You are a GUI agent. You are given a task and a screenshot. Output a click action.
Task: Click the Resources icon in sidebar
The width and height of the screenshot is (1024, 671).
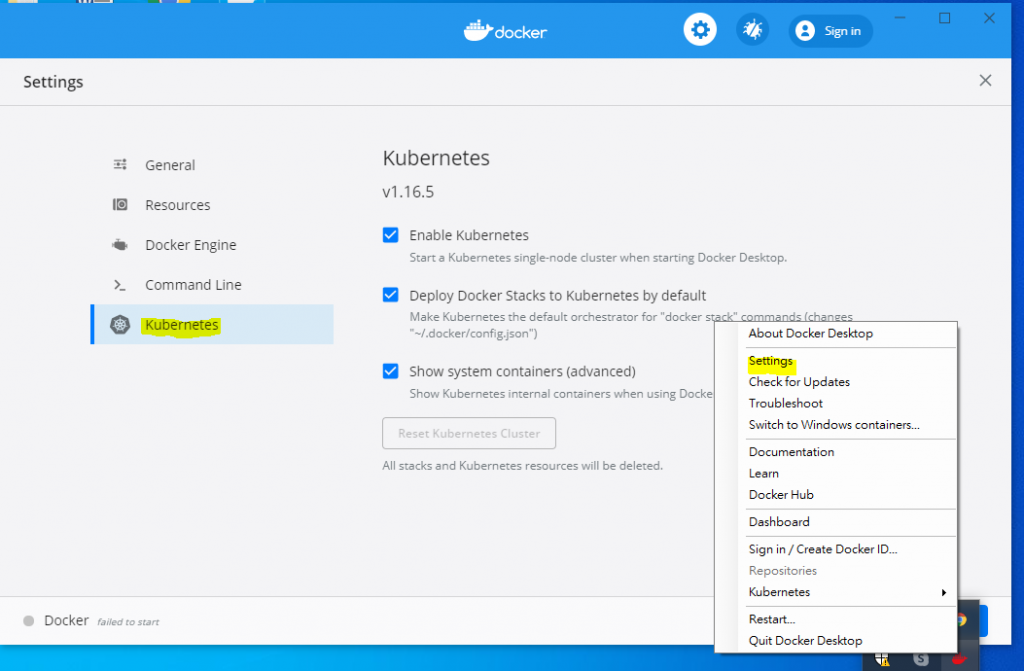[120, 205]
